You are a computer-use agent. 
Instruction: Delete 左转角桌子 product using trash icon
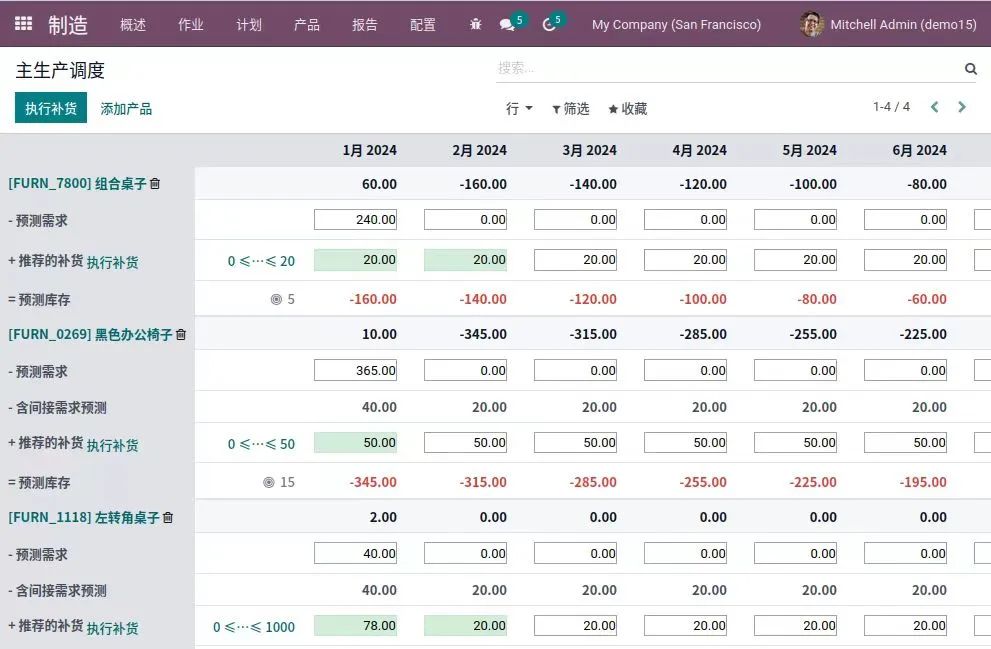pos(168,518)
